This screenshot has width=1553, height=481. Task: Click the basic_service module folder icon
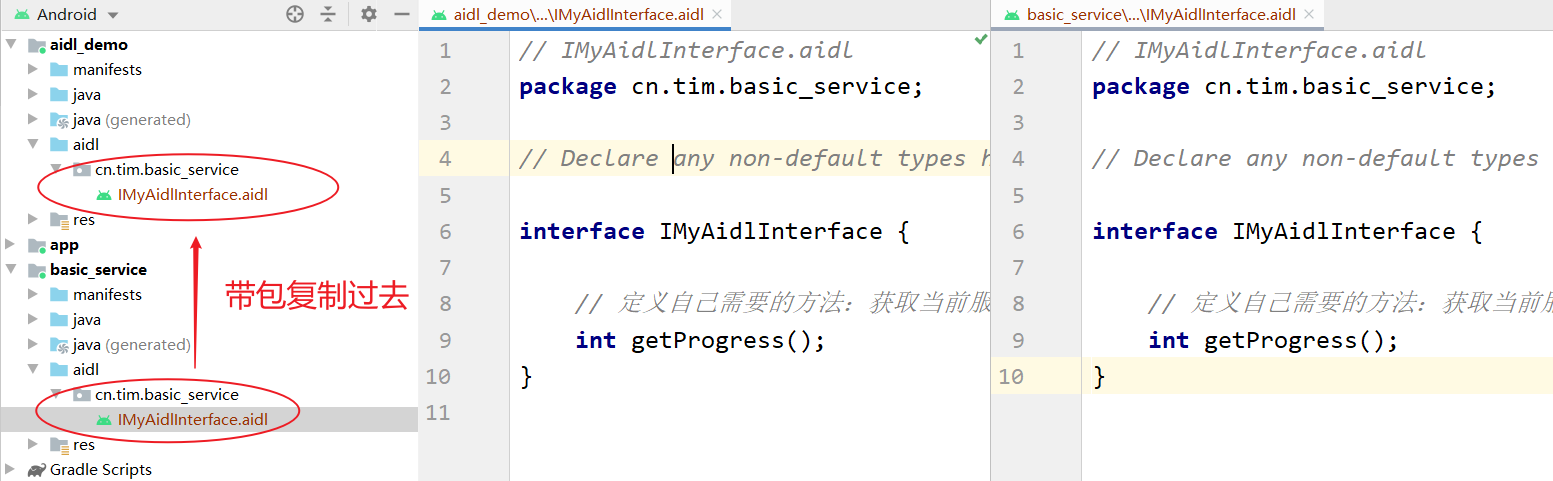coord(37,270)
